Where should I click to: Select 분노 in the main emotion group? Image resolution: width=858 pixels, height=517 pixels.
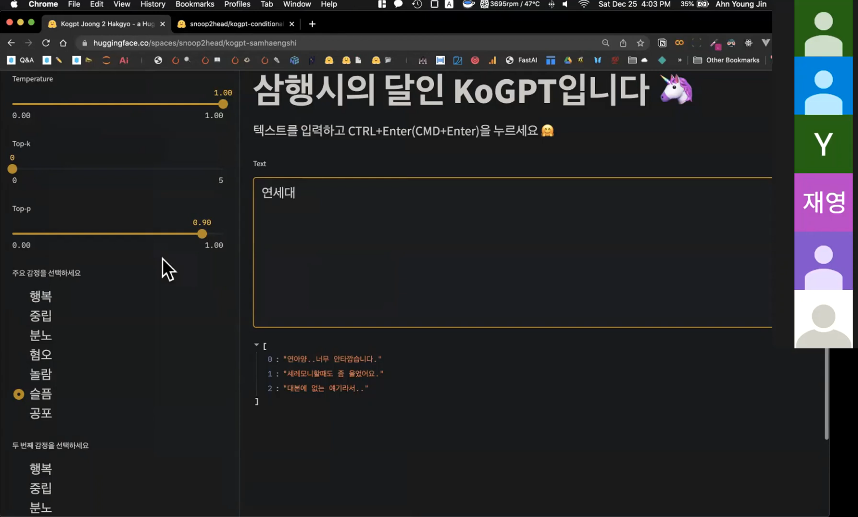(33, 335)
